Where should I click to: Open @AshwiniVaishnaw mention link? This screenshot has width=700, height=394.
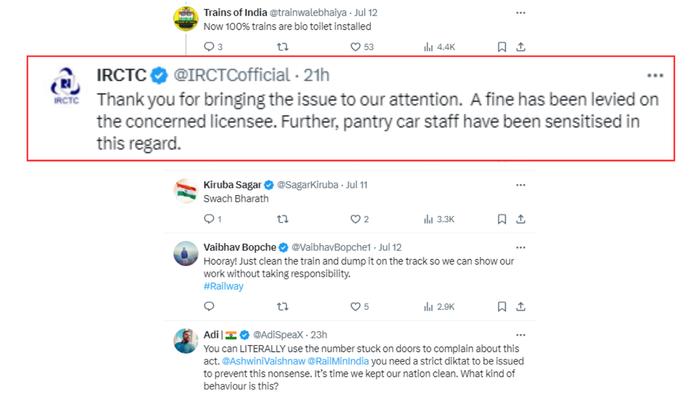[263, 361]
